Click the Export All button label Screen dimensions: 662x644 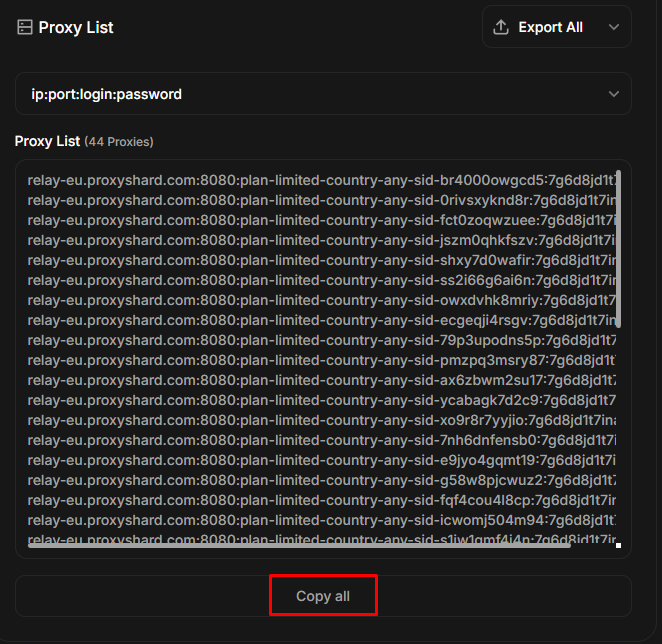click(550, 27)
